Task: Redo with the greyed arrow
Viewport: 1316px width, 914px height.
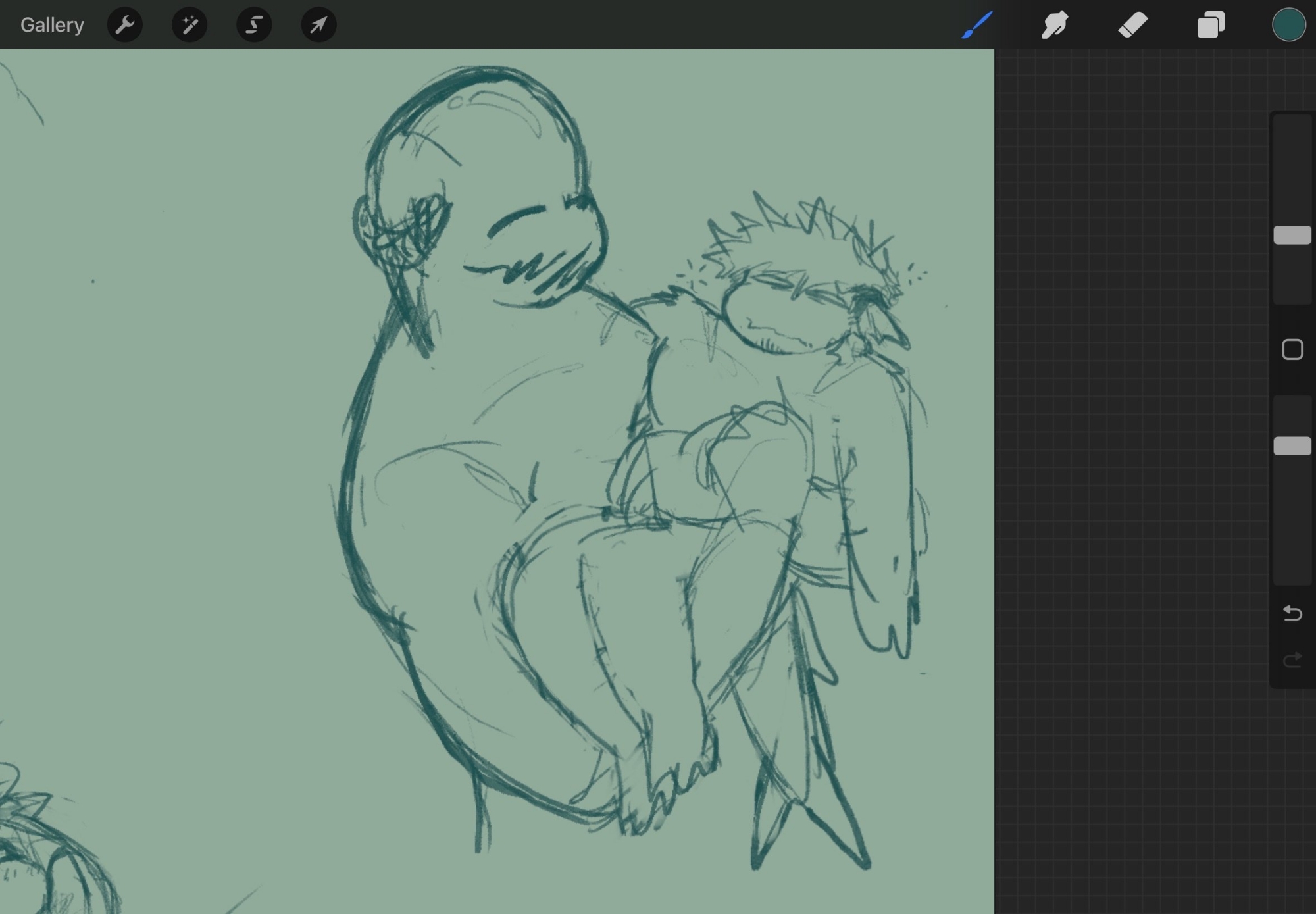Action: tap(1292, 659)
